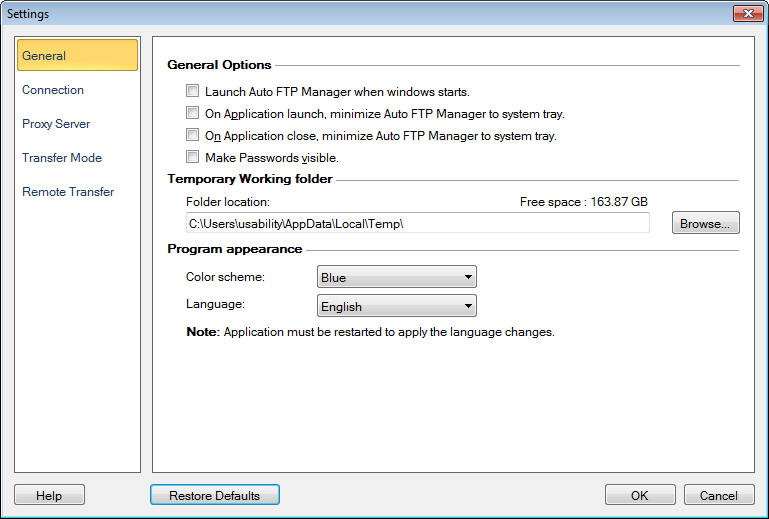This screenshot has width=769, height=519.
Task: Toggle Make Passwords visible checkbox
Action: pos(192,157)
